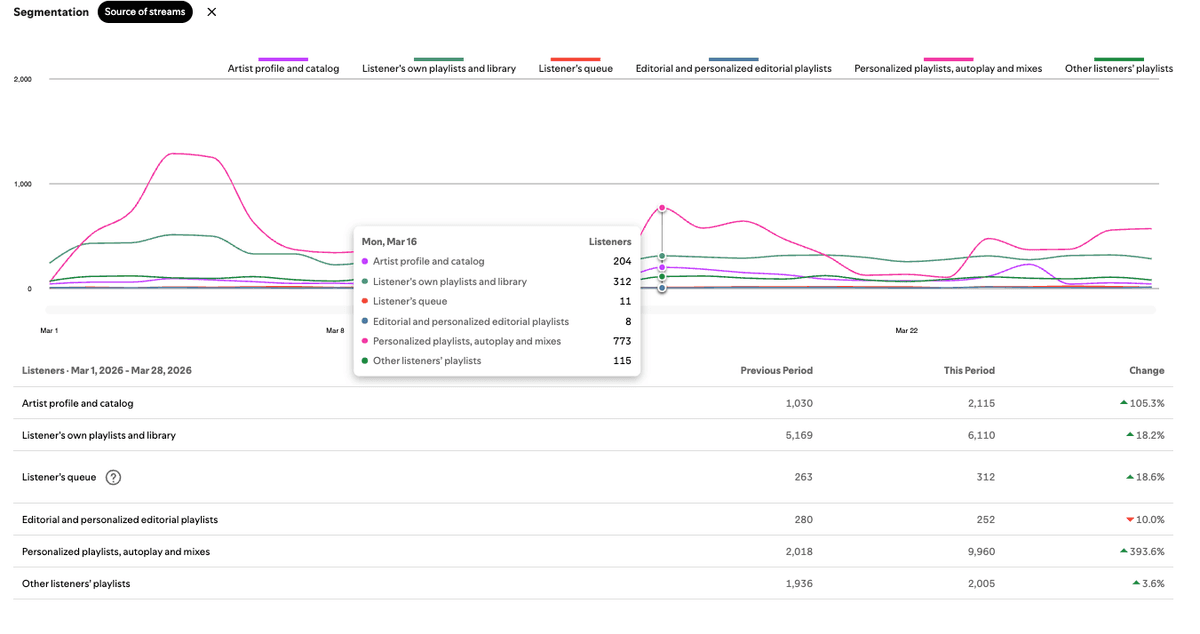
Task: Select the Artist profile and catalog table row label
Action: pos(78,403)
